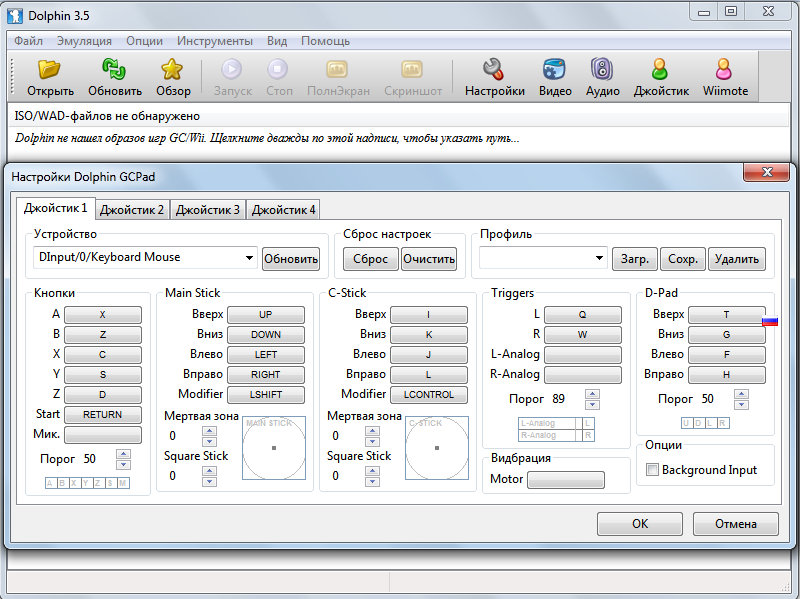Cancel dialog with the Отмена button

point(736,524)
